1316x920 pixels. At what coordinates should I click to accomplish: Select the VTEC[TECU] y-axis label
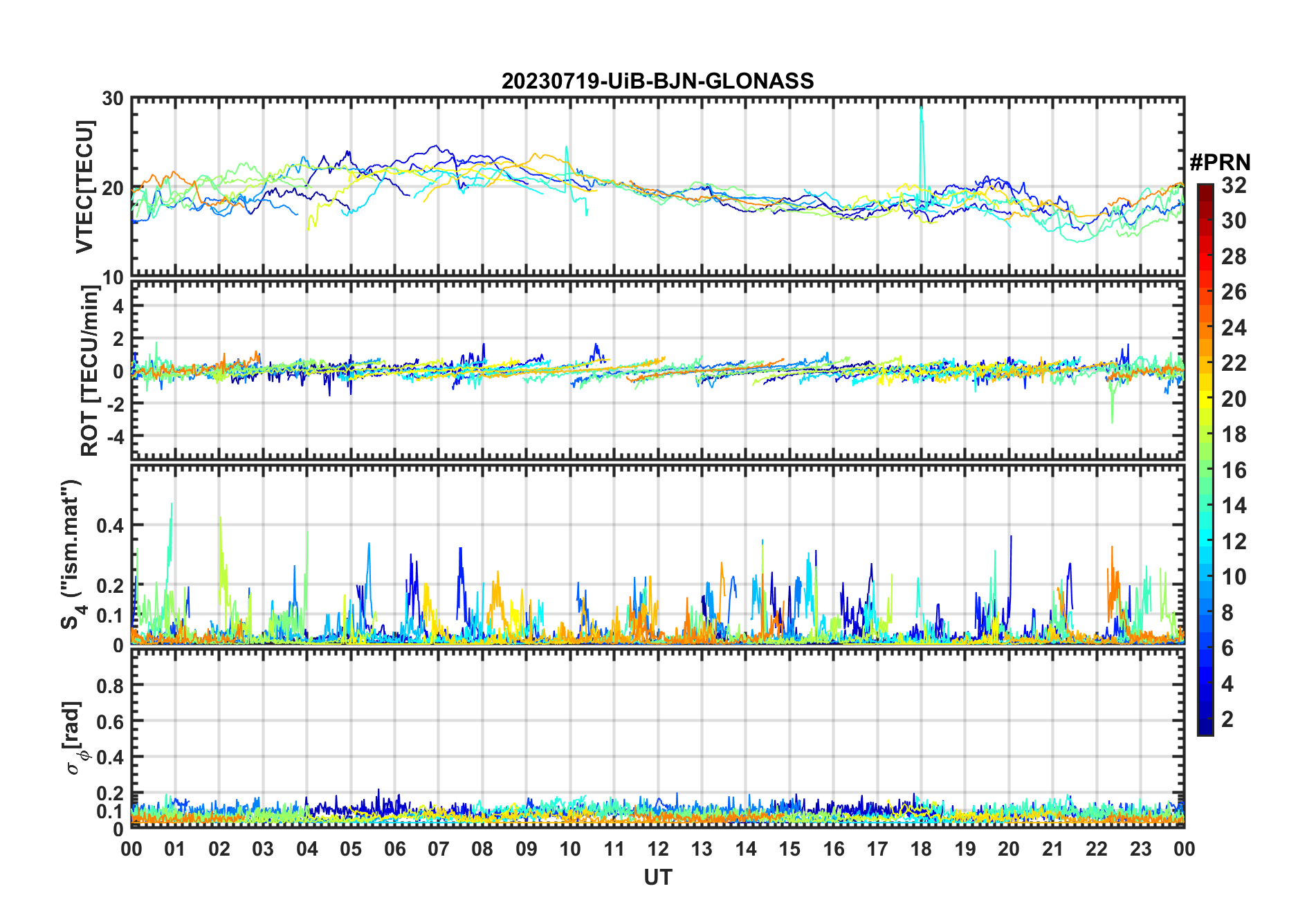tap(84, 187)
